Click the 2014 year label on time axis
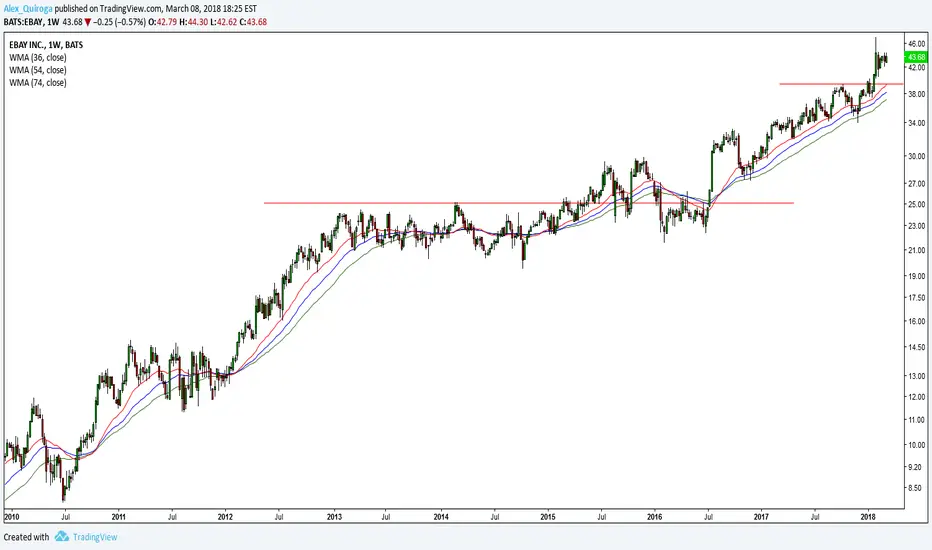The image size is (932, 550). (x=441, y=517)
